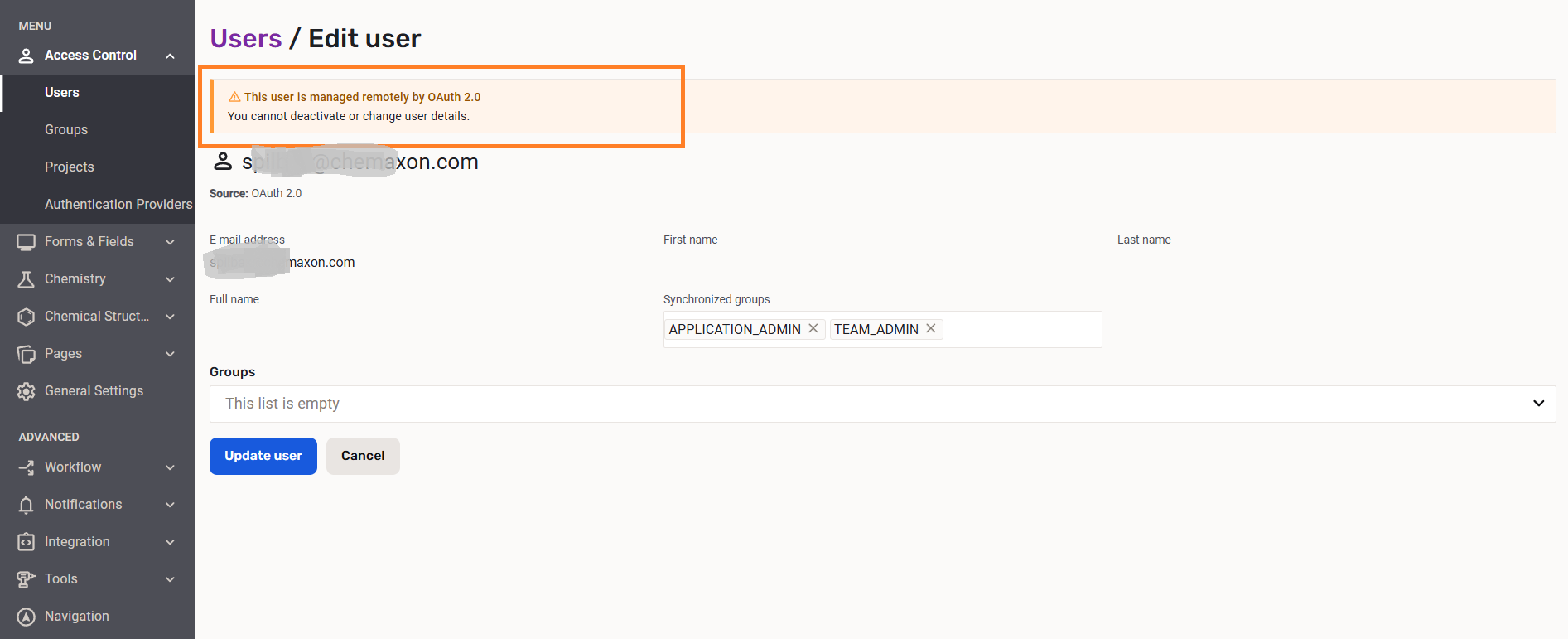
Task: Remove the TEAM_ADMIN synchronized group tag
Action: [x=931, y=329]
